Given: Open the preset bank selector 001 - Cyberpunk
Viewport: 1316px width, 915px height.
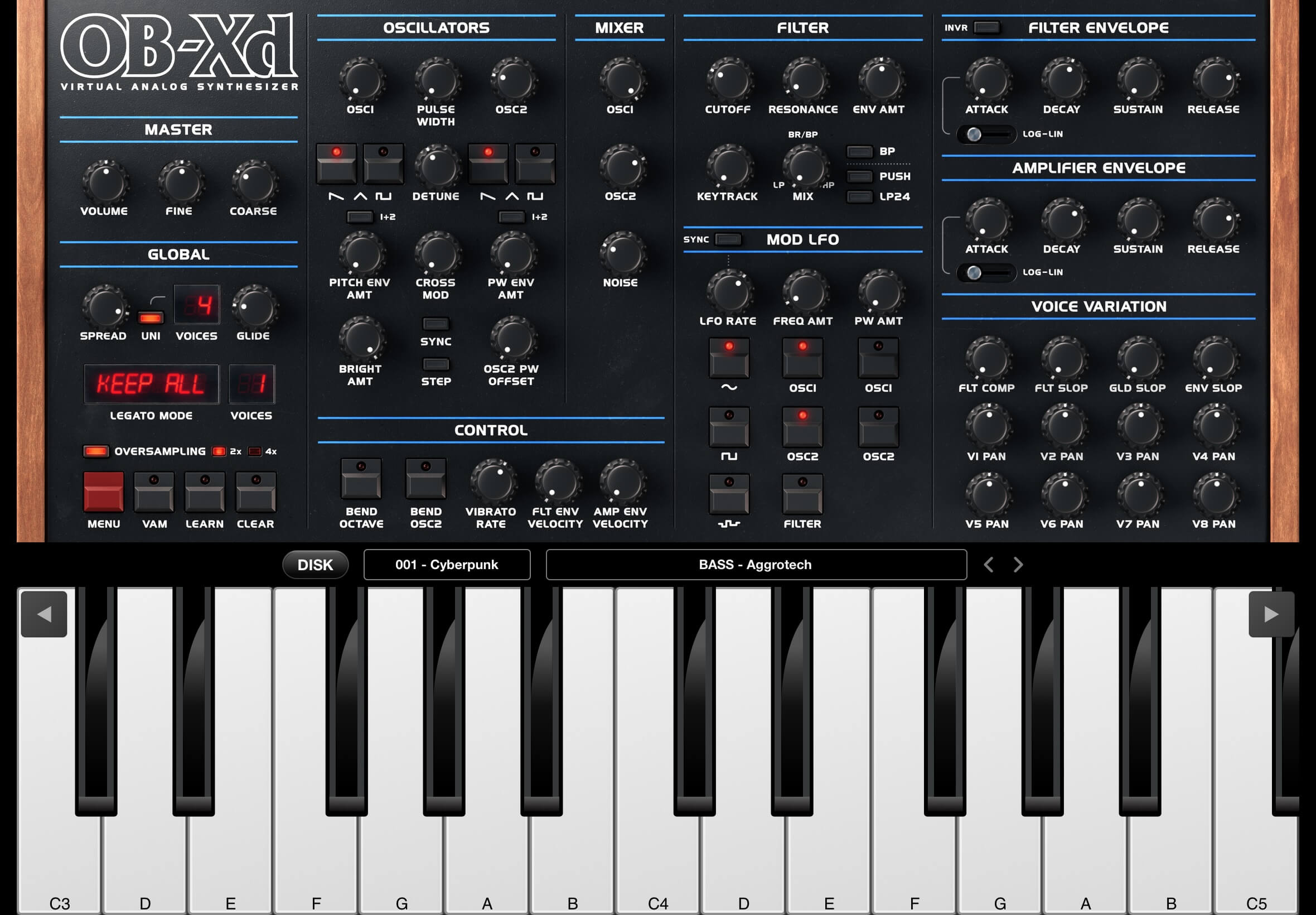Looking at the screenshot, I should point(447,565).
